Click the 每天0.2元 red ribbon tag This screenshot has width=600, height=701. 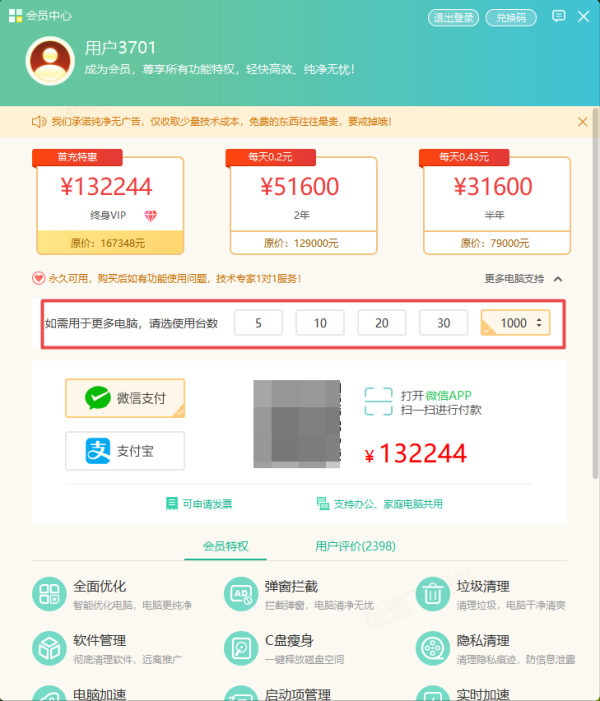(x=270, y=157)
